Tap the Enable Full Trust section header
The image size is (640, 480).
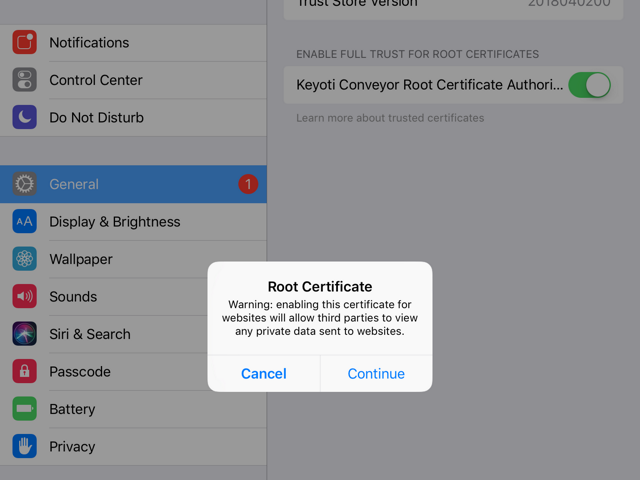[418, 54]
